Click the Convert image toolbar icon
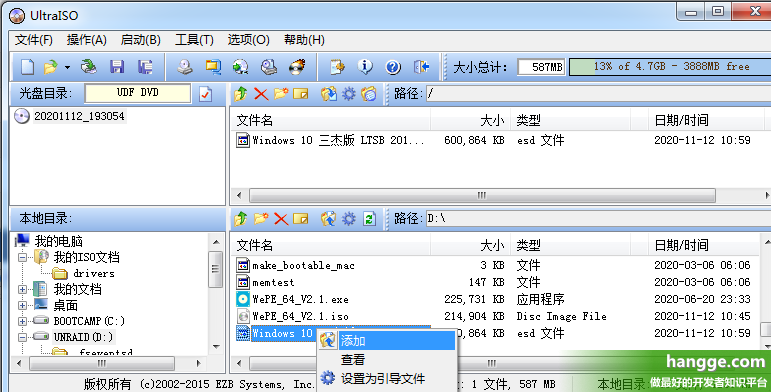The height and width of the screenshot is (392, 771). [x=240, y=67]
